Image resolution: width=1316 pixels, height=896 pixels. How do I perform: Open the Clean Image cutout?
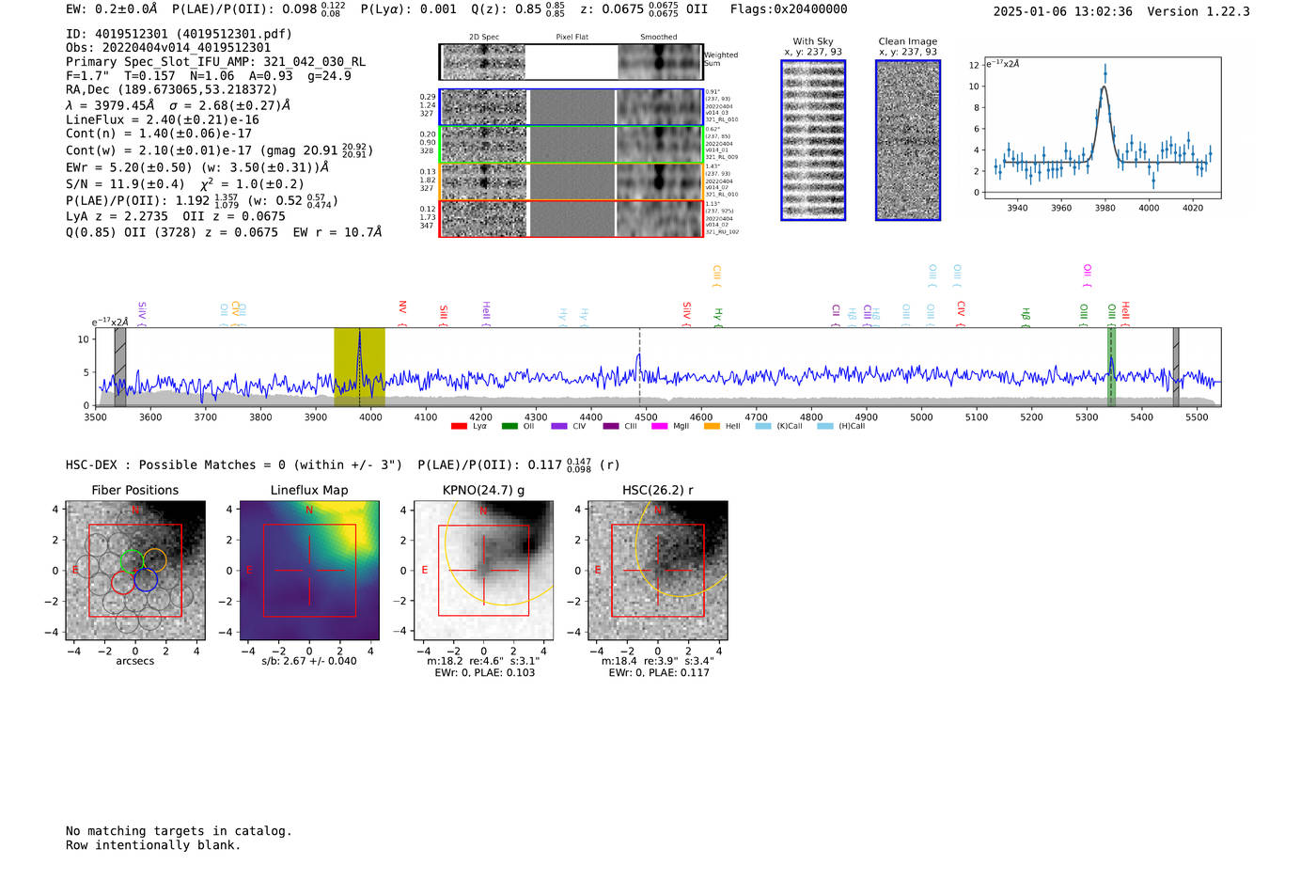[908, 140]
